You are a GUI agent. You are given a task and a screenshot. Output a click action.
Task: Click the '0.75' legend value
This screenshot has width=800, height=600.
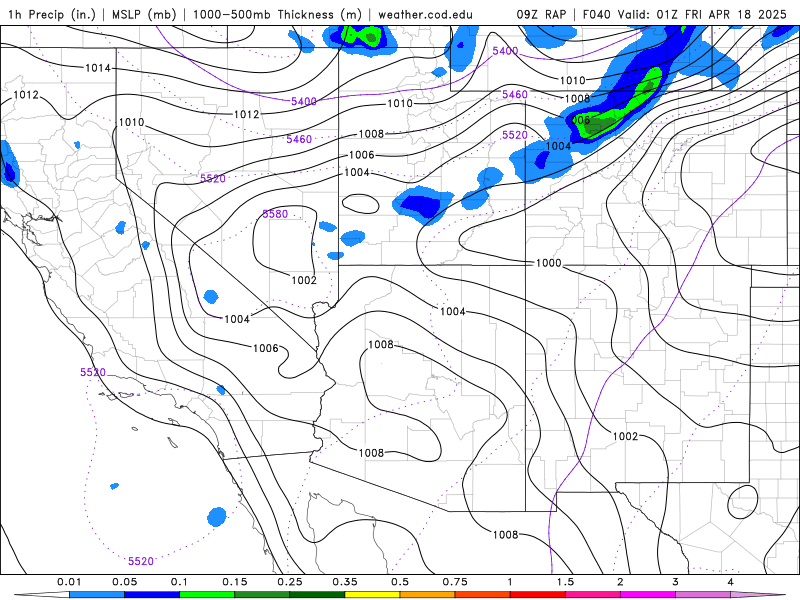click(455, 582)
